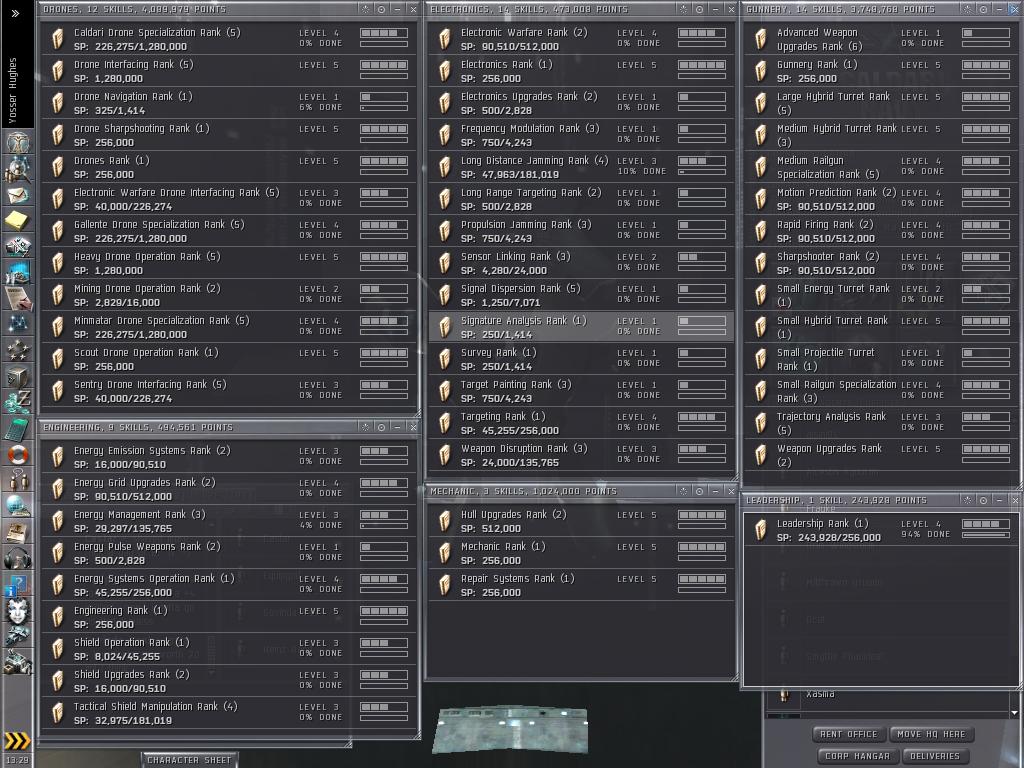Click the station thumbnail image at bottom
The height and width of the screenshot is (768, 1024).
510,729
